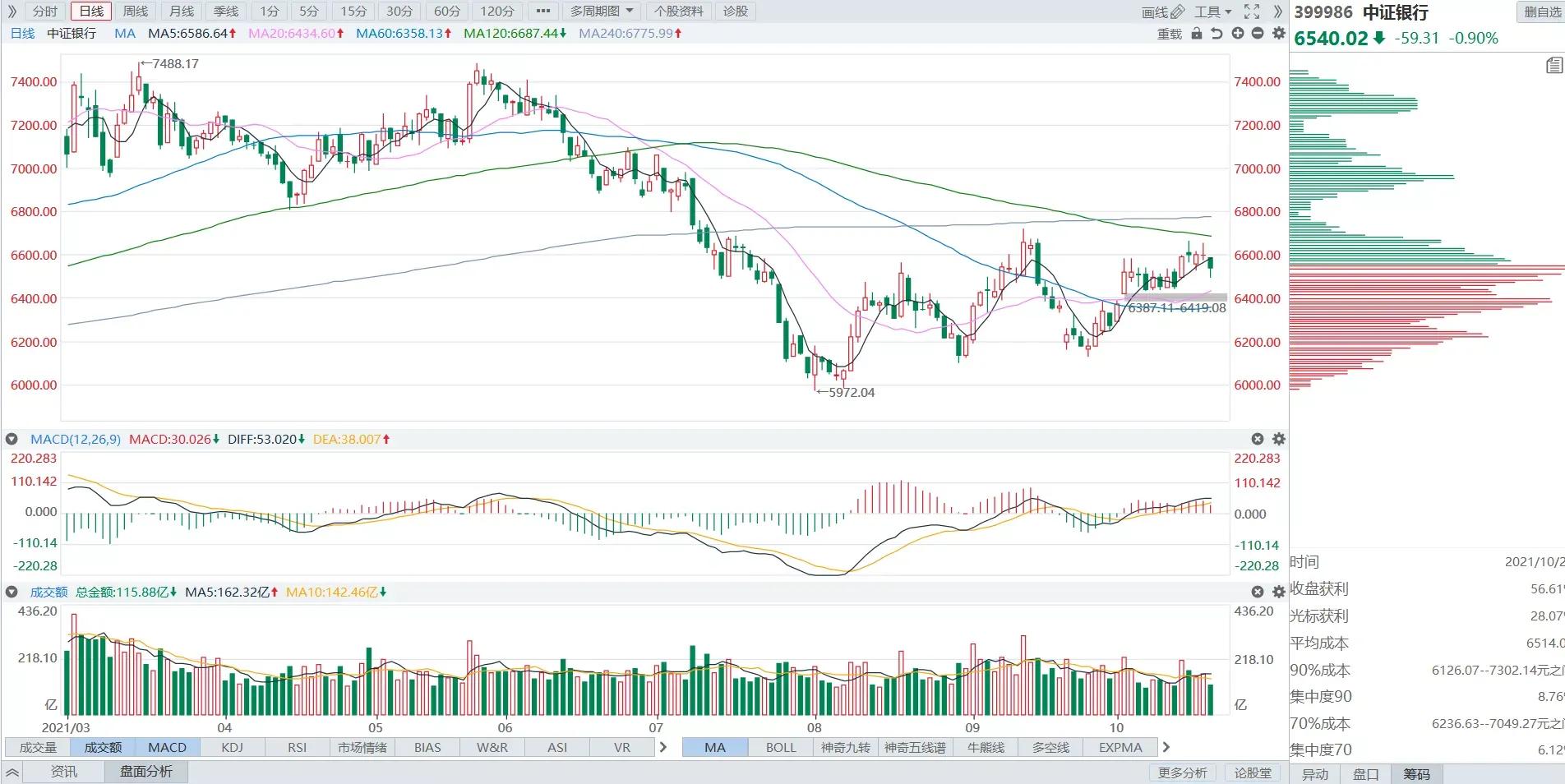Switch to 筹码 chip distribution tab
This screenshot has width=1565, height=784.
coord(1416,774)
